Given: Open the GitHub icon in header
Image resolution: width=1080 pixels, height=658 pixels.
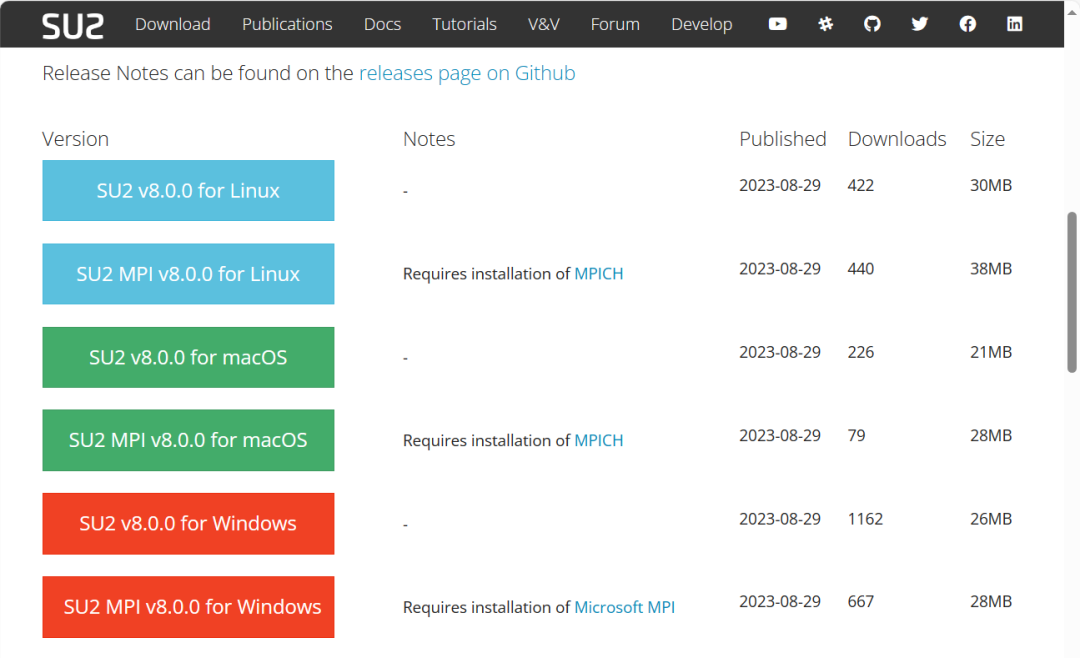Looking at the screenshot, I should click(872, 24).
